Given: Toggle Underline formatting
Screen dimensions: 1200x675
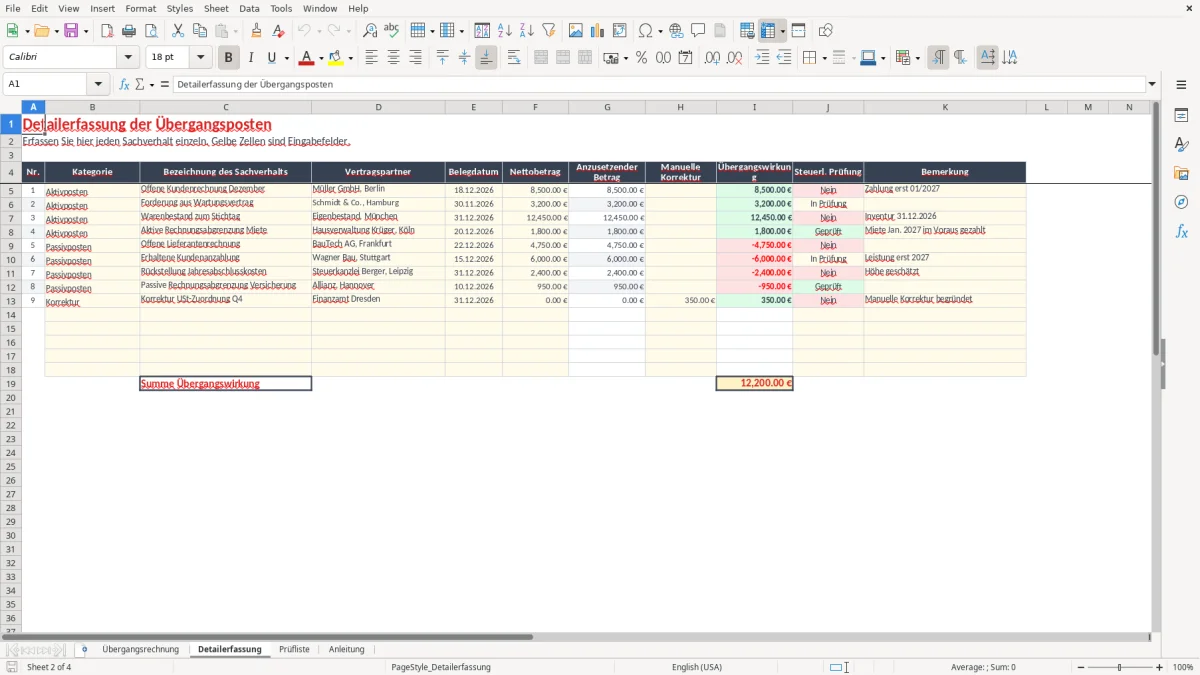Looking at the screenshot, I should click(x=271, y=58).
